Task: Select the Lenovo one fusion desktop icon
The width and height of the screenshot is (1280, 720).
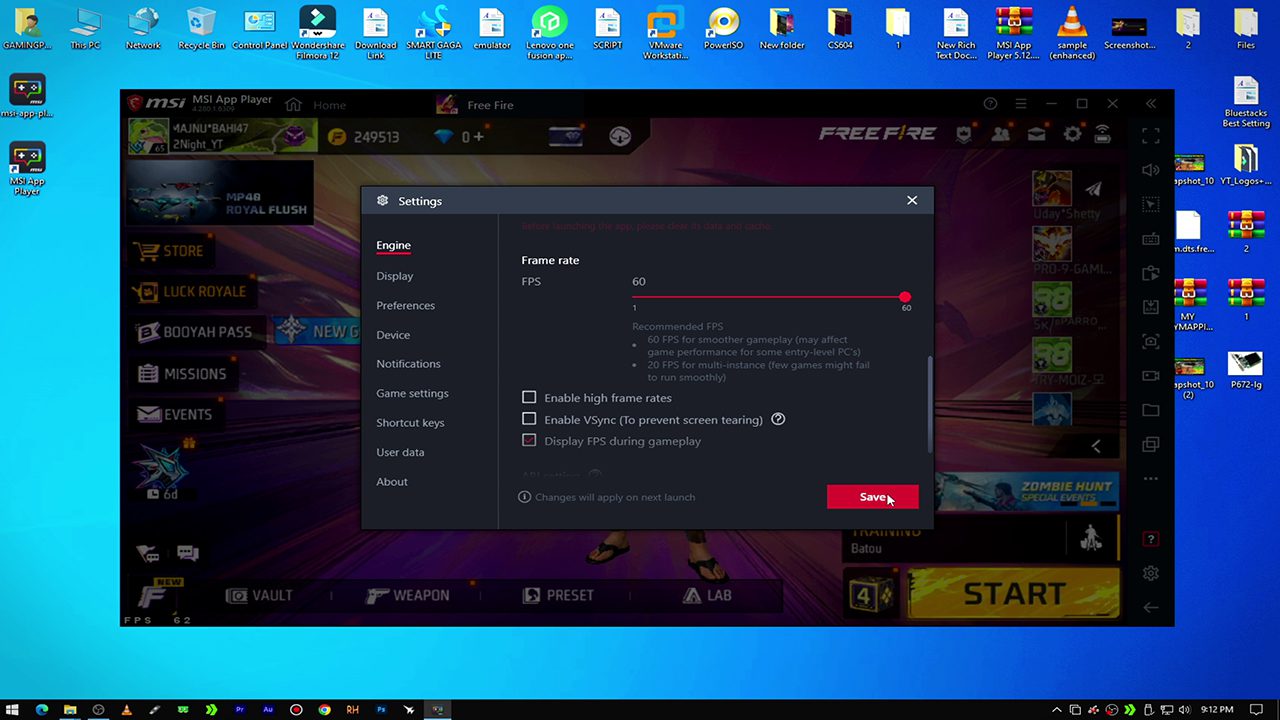Action: point(549,33)
